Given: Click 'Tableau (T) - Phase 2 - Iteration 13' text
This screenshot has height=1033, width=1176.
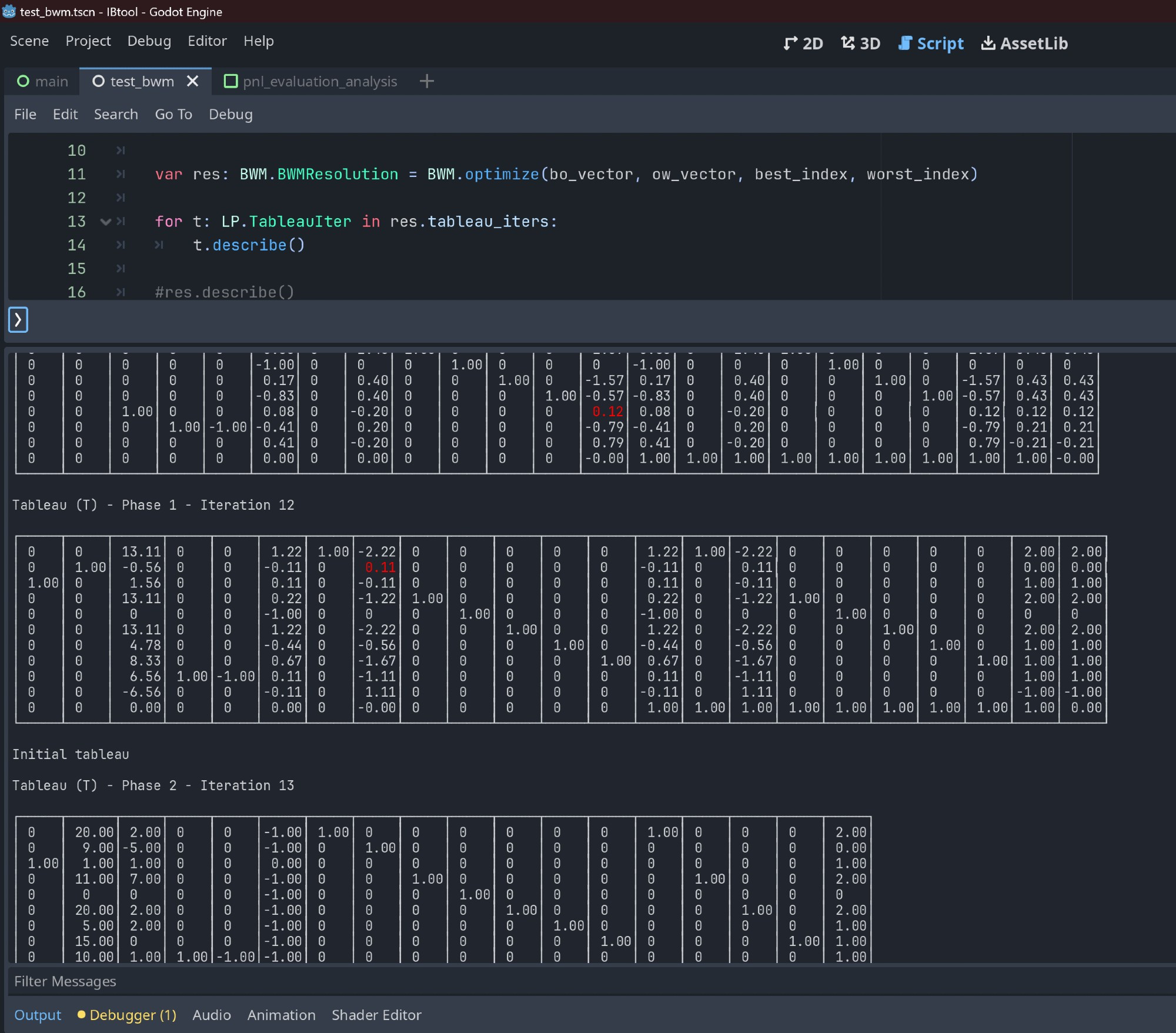Looking at the screenshot, I should pos(153,785).
